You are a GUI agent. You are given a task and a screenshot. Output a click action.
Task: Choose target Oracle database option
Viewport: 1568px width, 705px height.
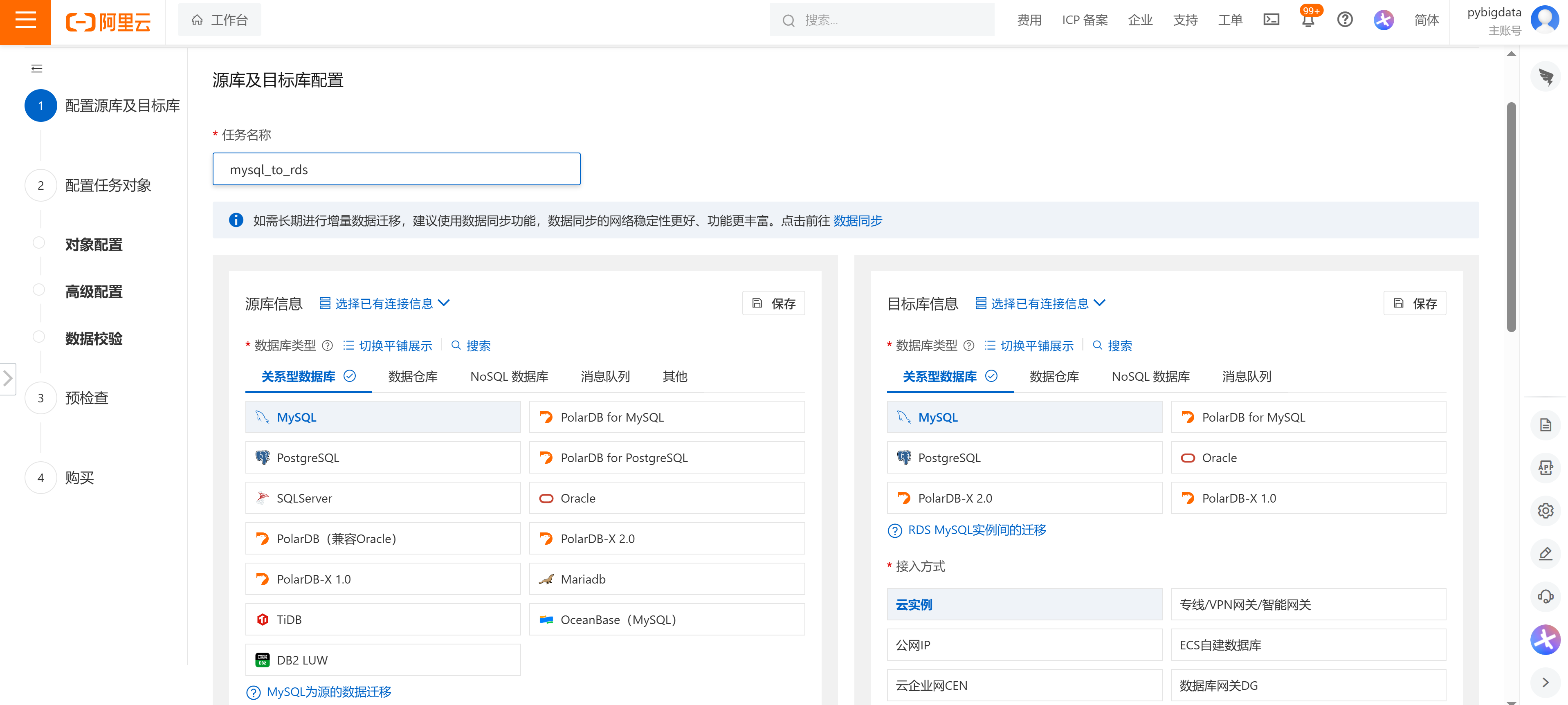point(1309,458)
